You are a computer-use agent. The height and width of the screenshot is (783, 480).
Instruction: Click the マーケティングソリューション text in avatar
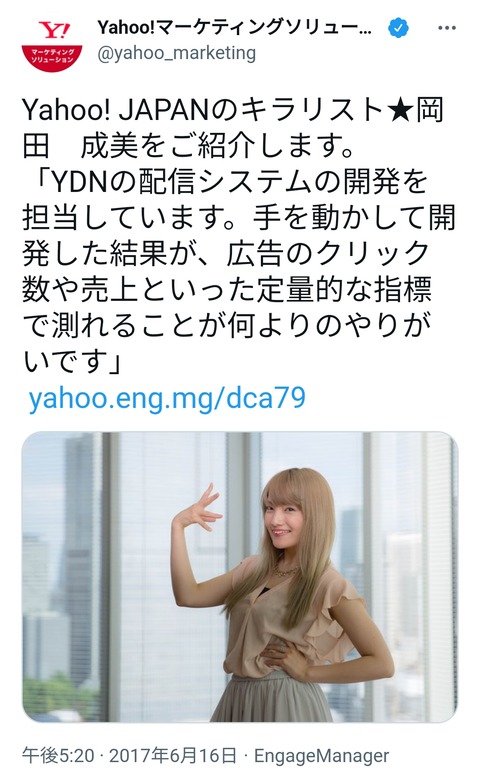[x=52, y=55]
